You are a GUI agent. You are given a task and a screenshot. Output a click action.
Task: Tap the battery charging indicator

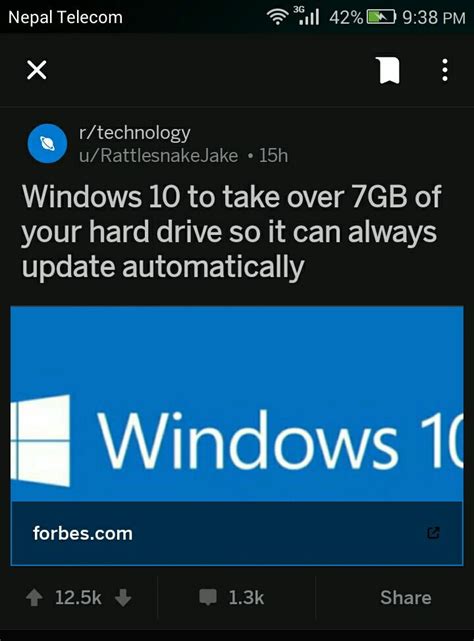381,17
